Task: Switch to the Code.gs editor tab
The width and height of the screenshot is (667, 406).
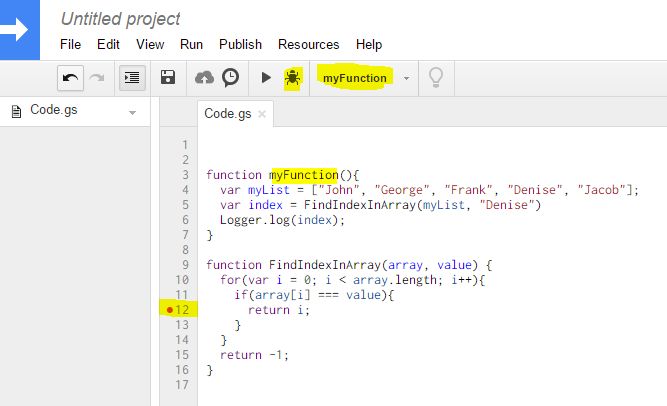Action: (x=228, y=114)
